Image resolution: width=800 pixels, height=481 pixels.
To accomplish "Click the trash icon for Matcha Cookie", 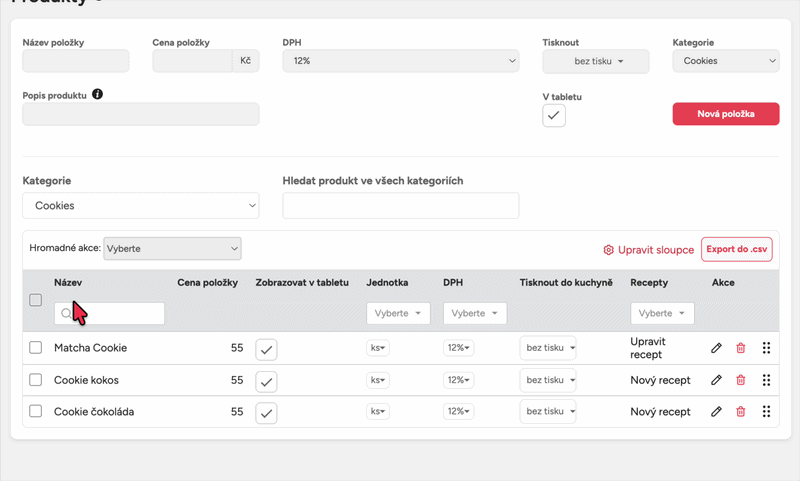I will pos(741,348).
